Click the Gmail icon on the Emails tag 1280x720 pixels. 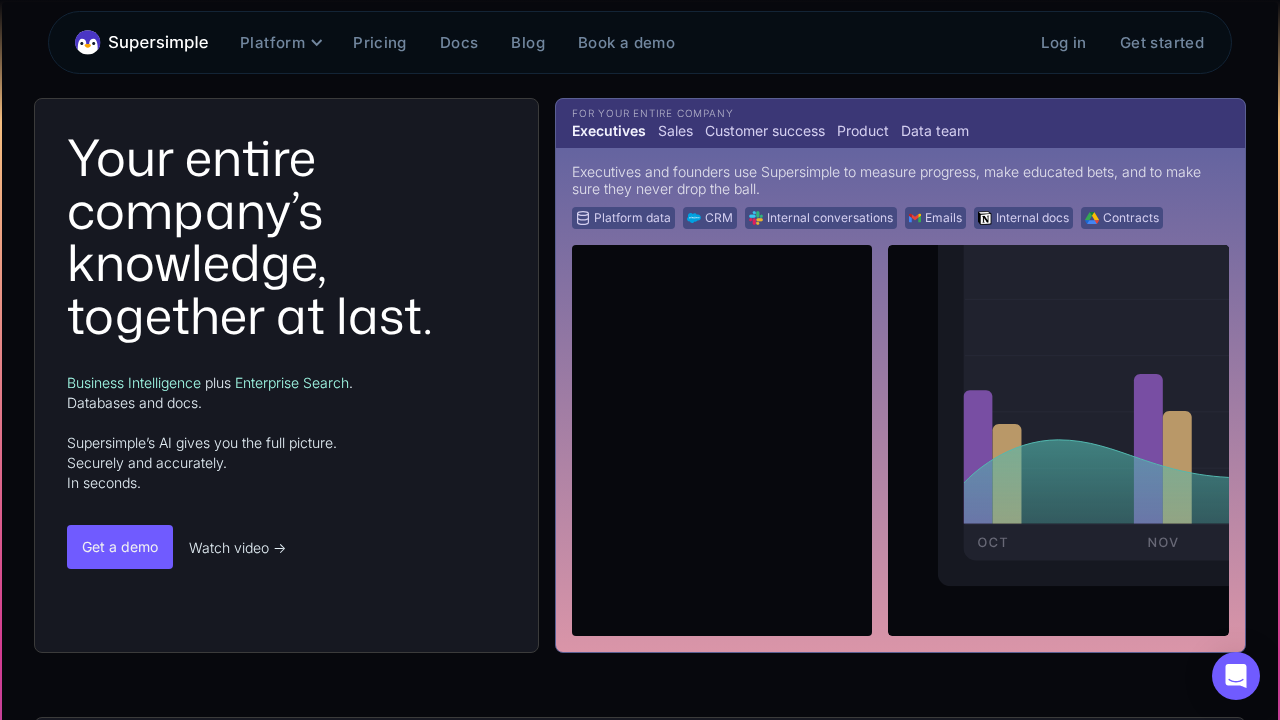pos(916,218)
